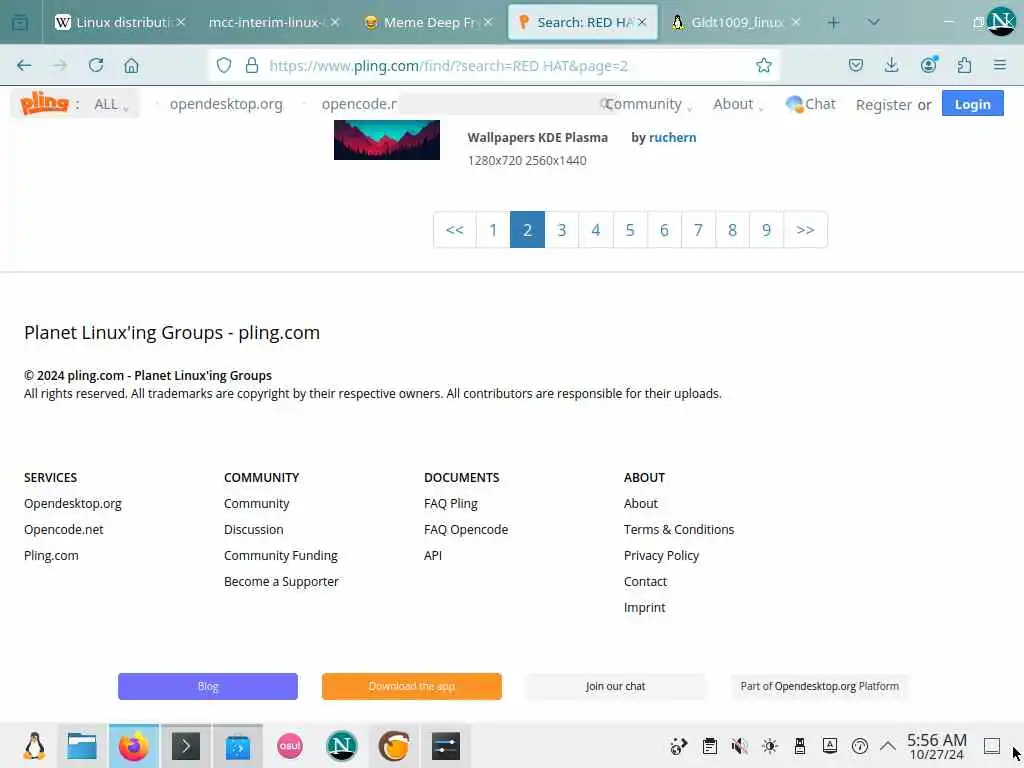Open the brightness tray icon

coord(769,746)
